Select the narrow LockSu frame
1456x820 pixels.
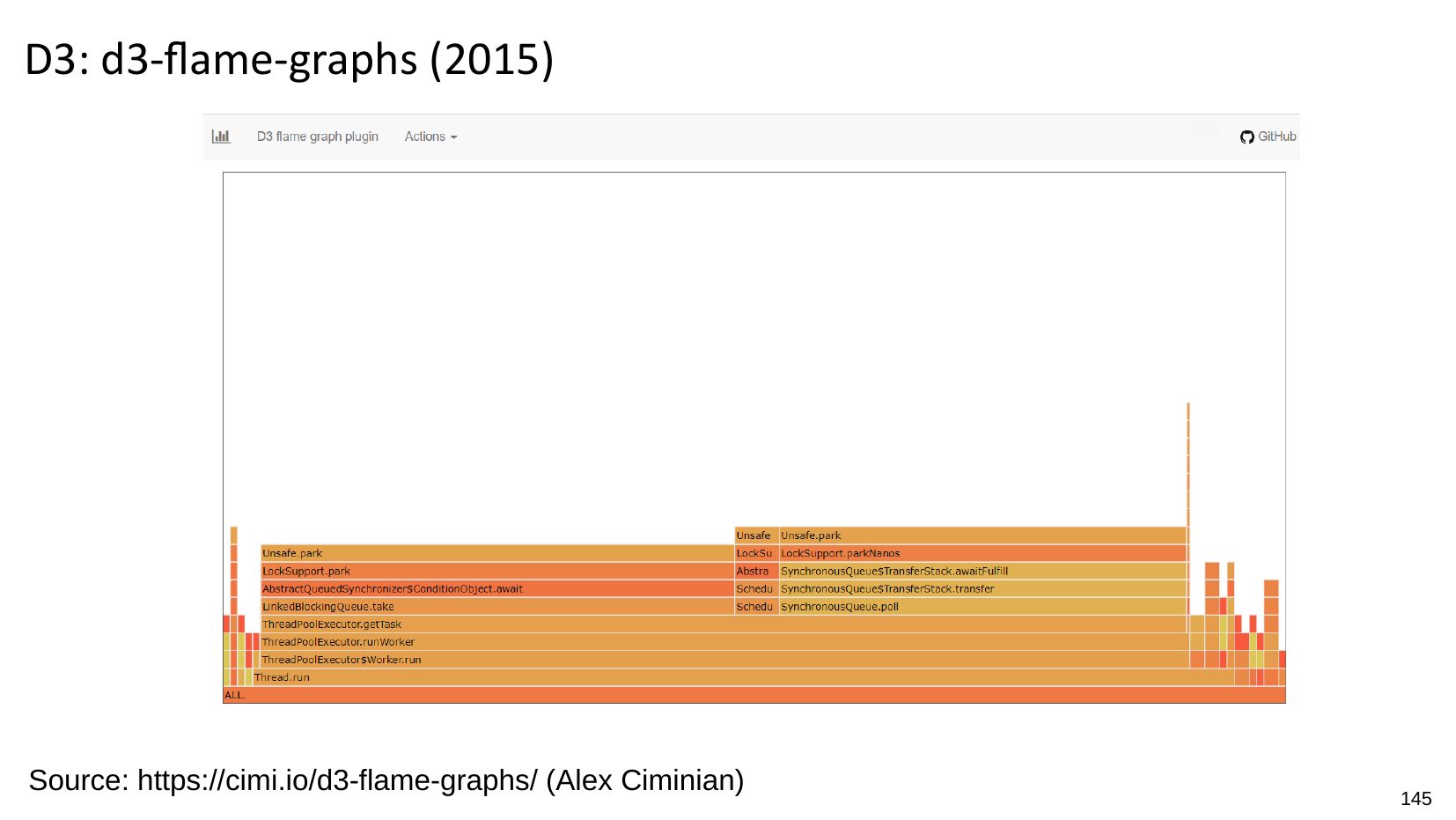point(756,554)
